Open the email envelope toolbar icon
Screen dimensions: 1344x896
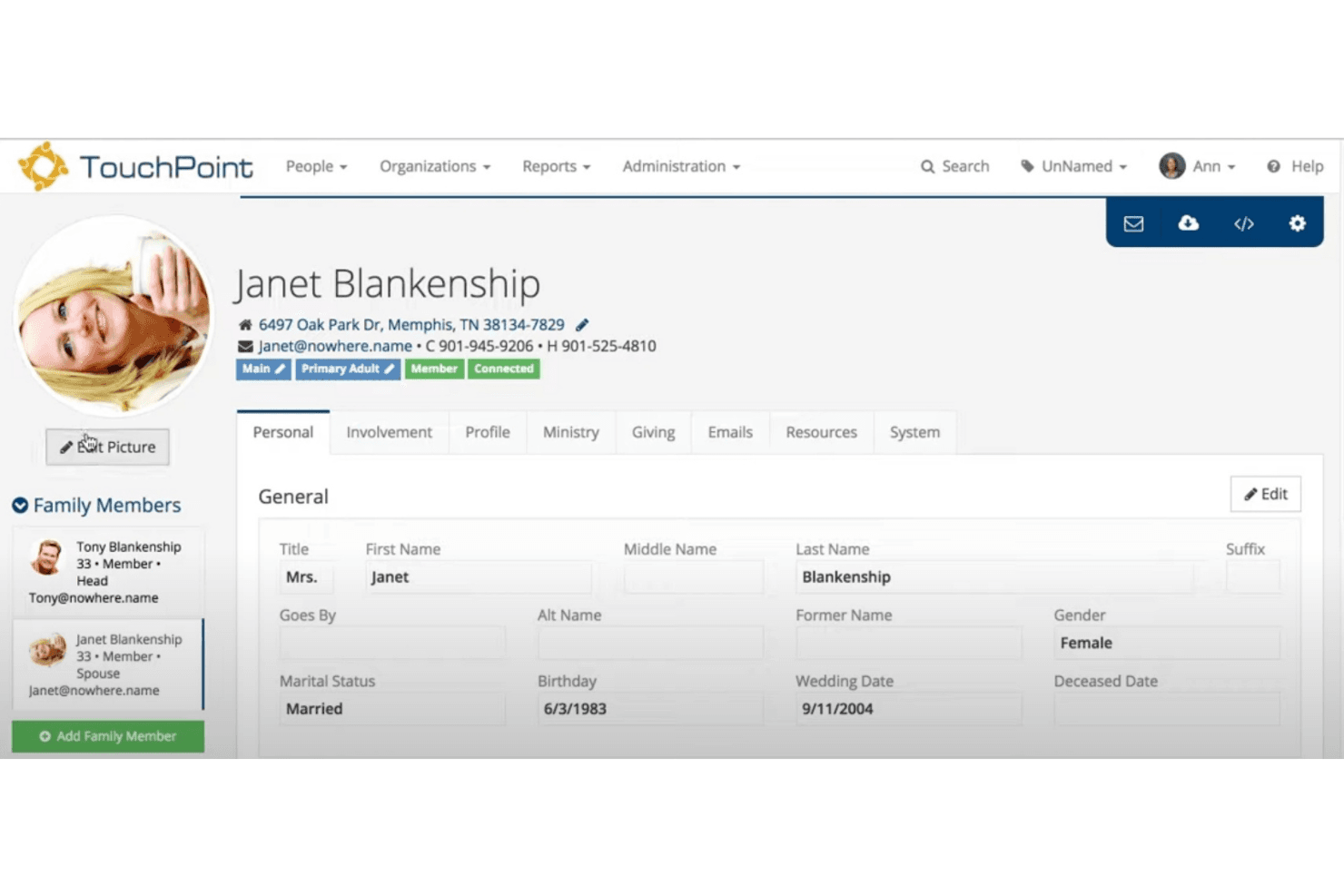1133,223
